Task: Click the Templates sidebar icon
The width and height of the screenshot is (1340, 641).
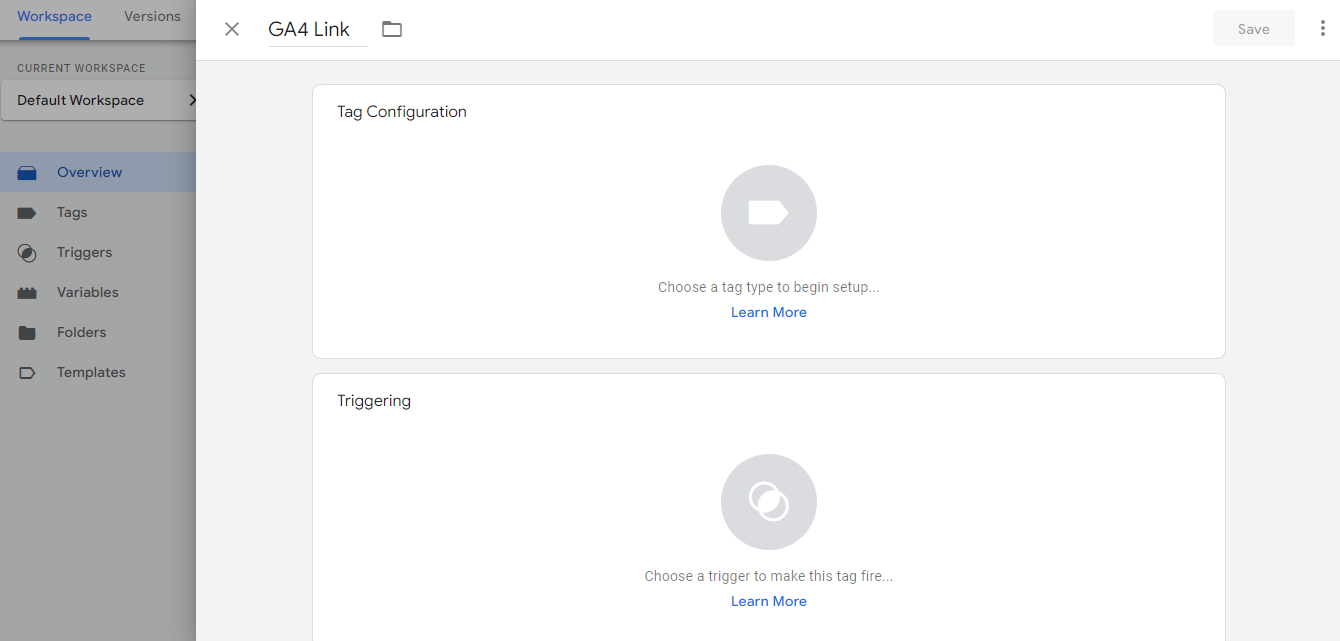Action: coord(27,373)
